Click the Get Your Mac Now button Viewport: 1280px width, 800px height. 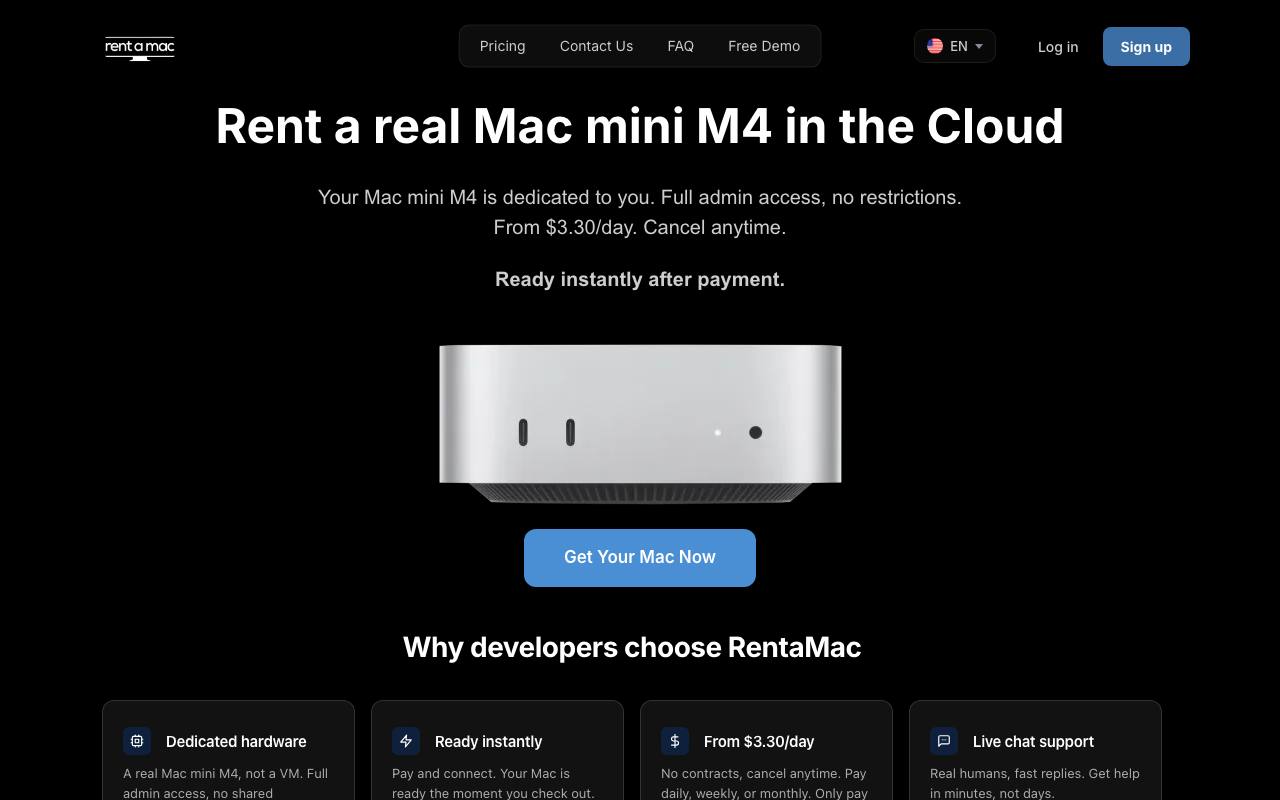[640, 558]
